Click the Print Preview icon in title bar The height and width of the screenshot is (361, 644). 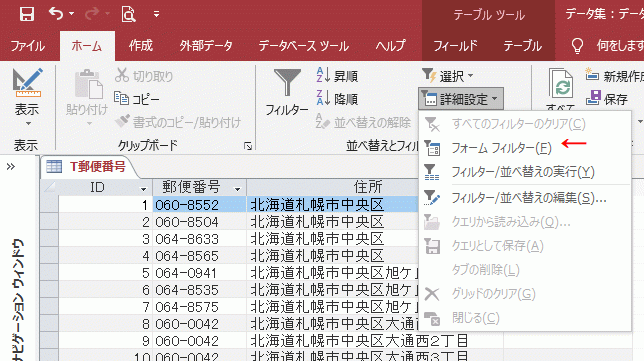tap(128, 14)
